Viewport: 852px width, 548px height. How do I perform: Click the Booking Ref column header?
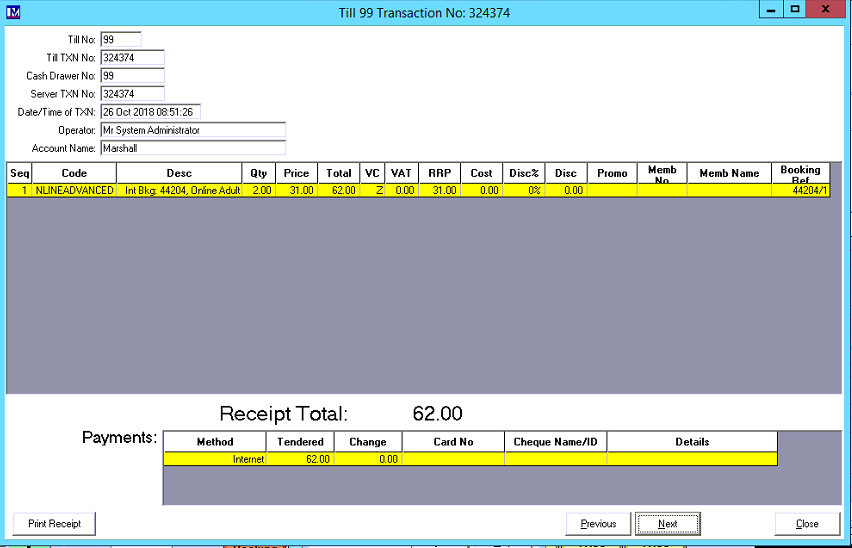click(x=800, y=173)
